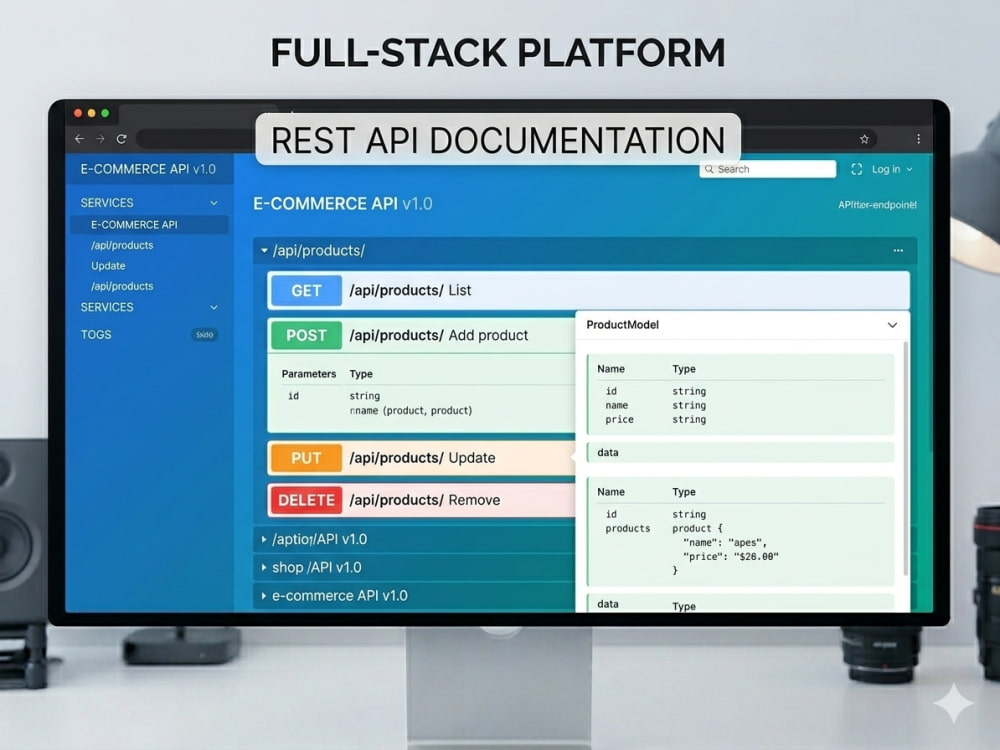This screenshot has height=750, width=1000.
Task: Click the Parameters column header
Action: click(x=309, y=374)
